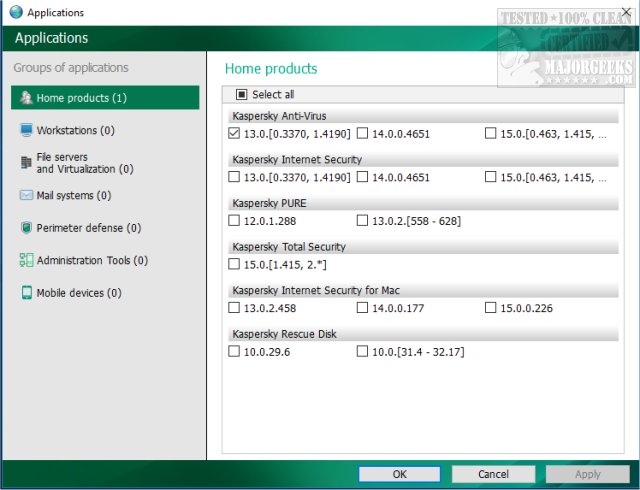Click the Home products panel heading
This screenshot has height=490, width=640.
coord(271,69)
